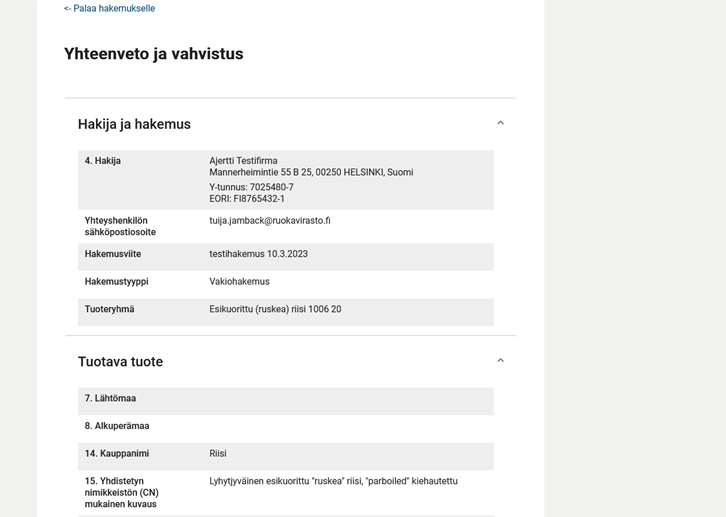The height and width of the screenshot is (517, 726).
Task: Click the Esikuorittu (ruskea) riisi 1006 20 value
Action: 275,310
